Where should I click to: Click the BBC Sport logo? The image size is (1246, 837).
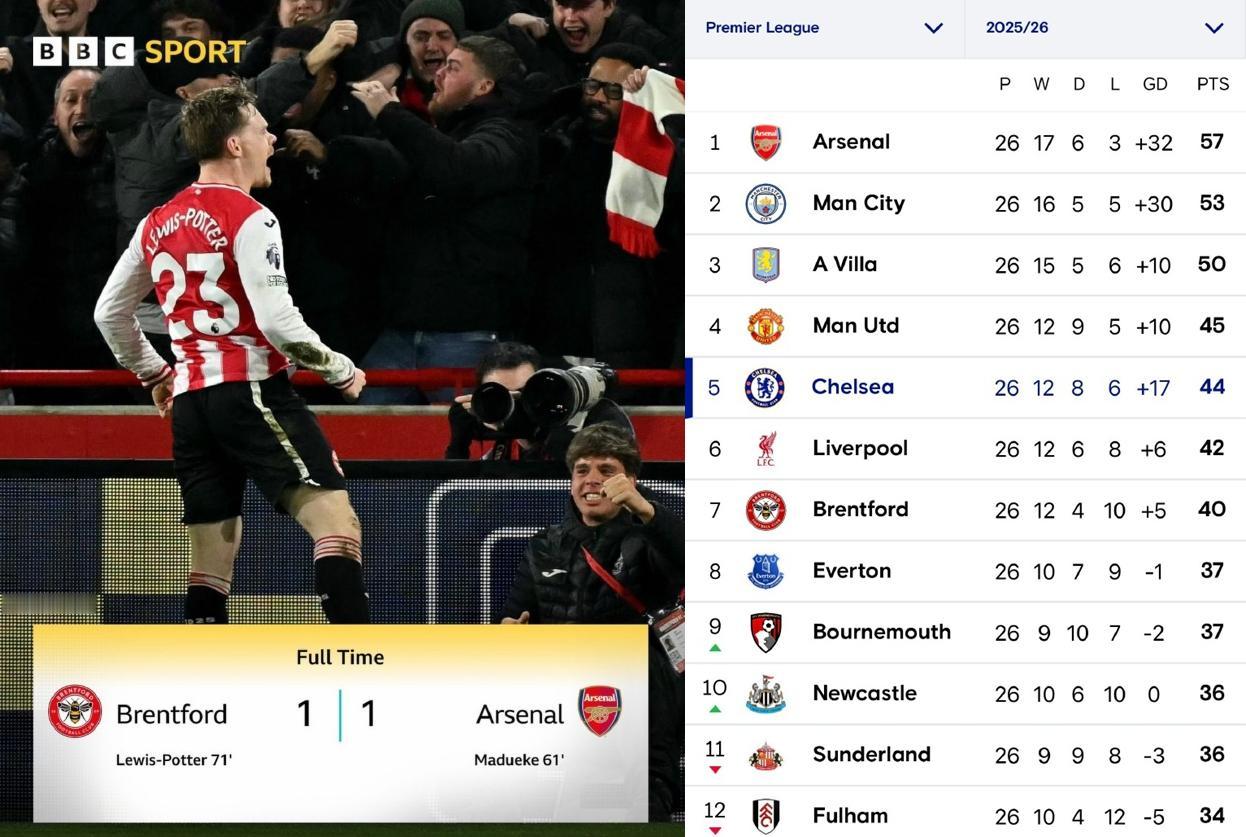pyautogui.click(x=139, y=51)
